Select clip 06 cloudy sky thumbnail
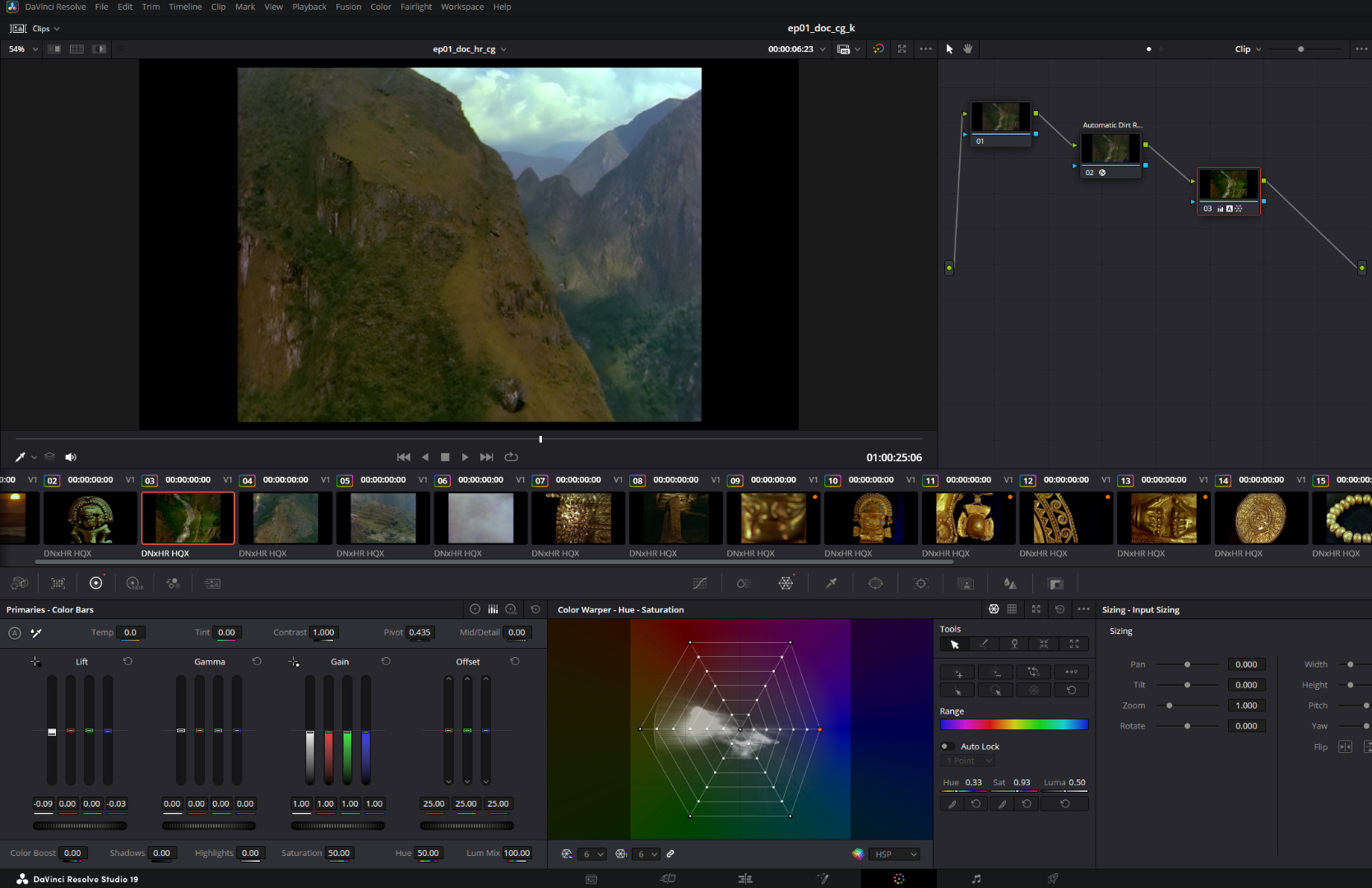 click(x=480, y=518)
